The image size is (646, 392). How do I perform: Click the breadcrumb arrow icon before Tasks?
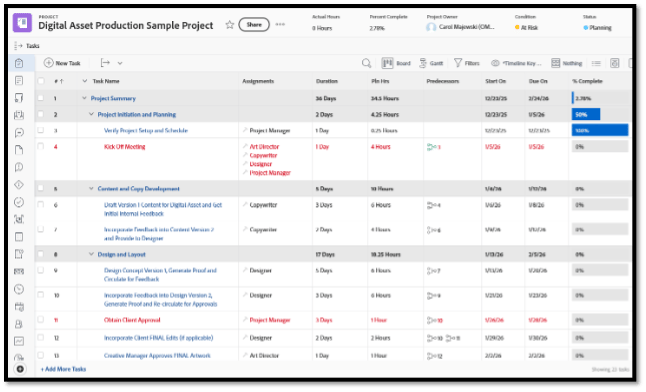click(x=18, y=45)
